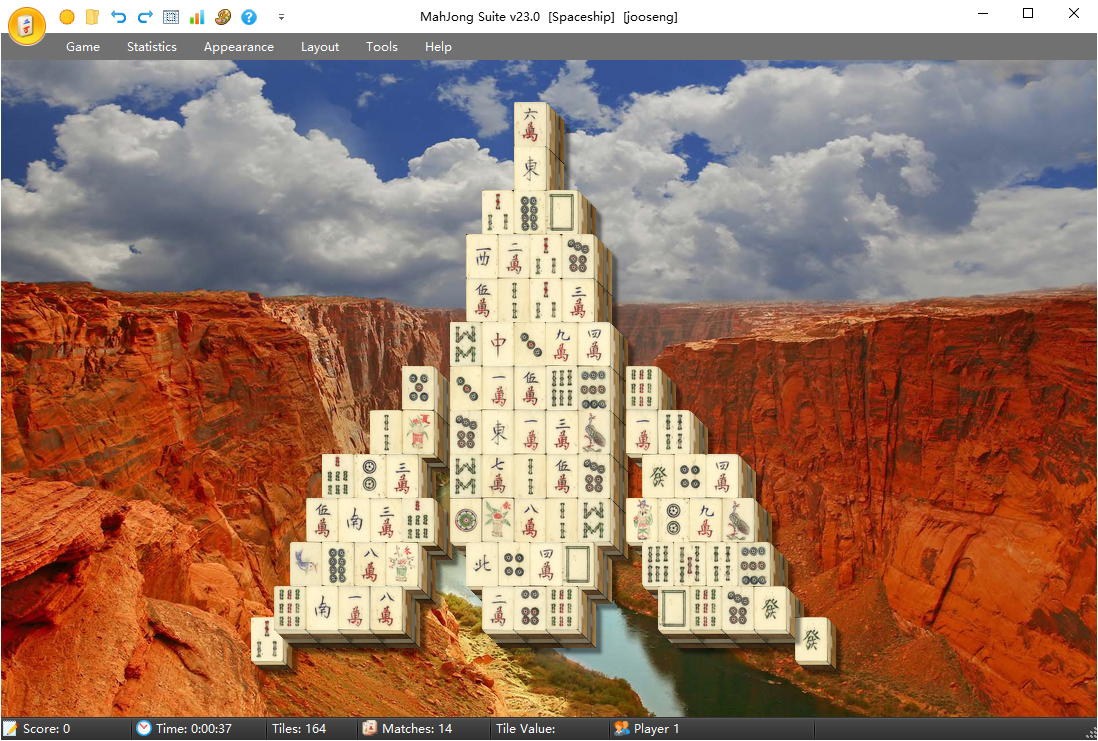Screen dimensions: 1098x741
Task: Click the 'Tiles: 164' status text
Action: coord(299,728)
